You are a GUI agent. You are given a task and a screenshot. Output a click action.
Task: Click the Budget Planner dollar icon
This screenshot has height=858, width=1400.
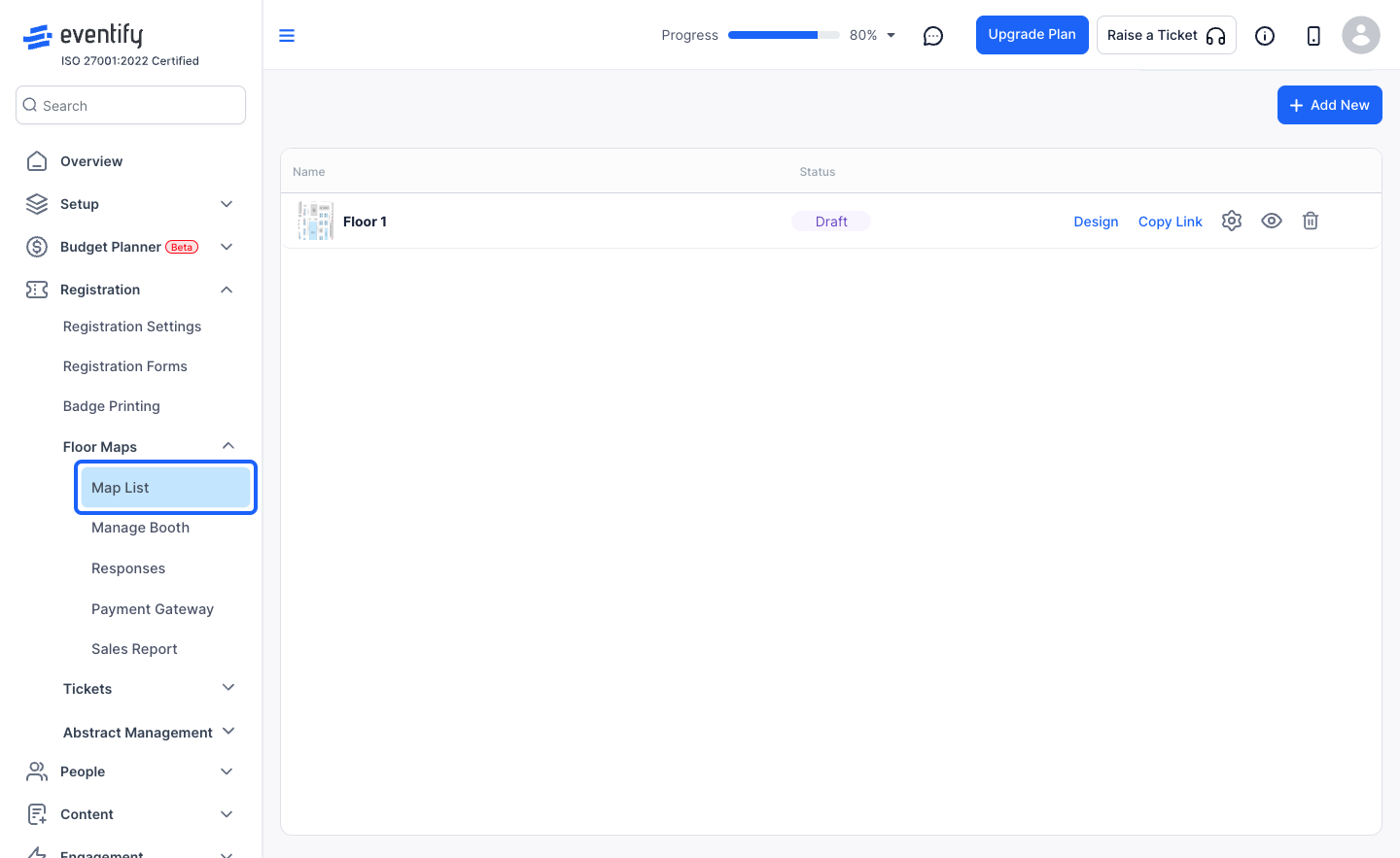pyautogui.click(x=37, y=247)
